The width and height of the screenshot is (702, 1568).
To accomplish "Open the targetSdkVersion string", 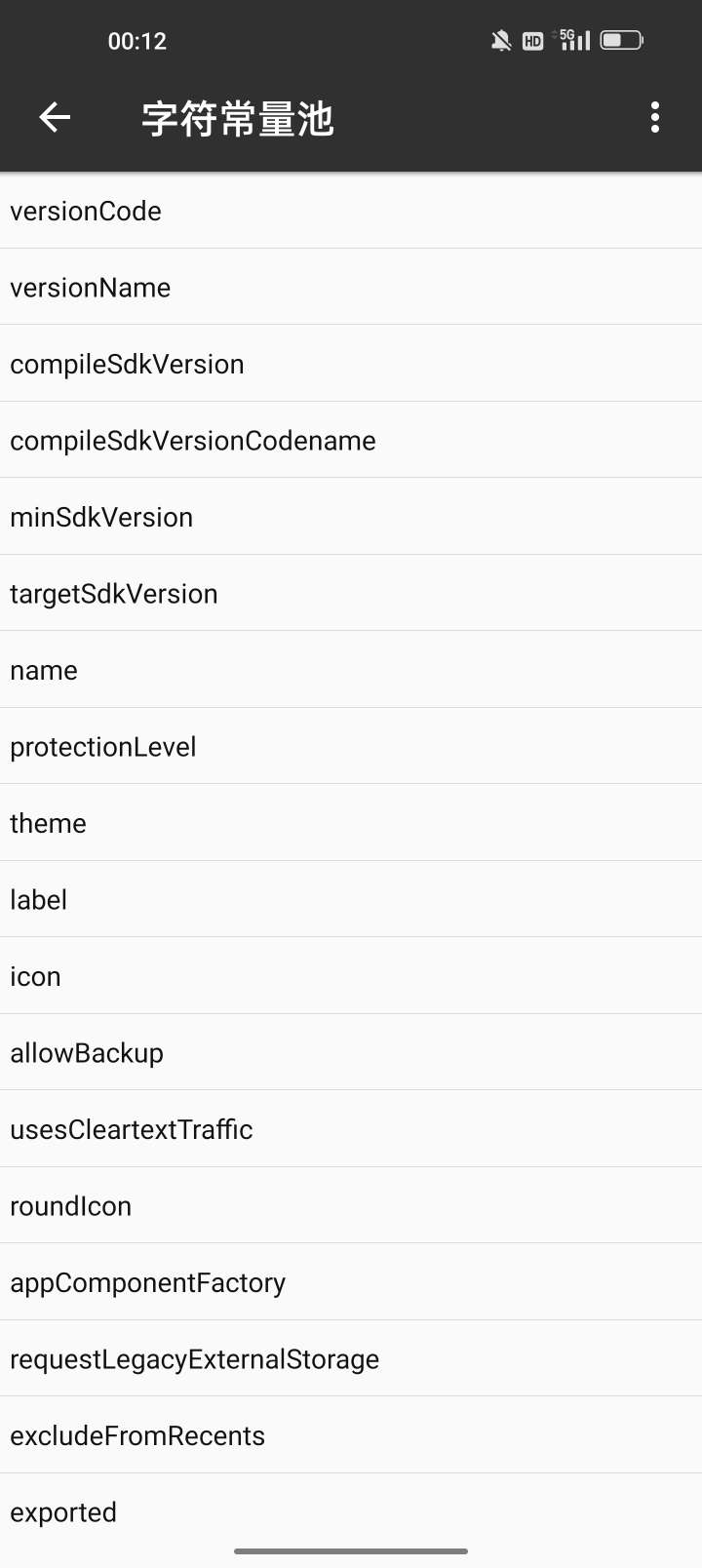I will 351,594.
